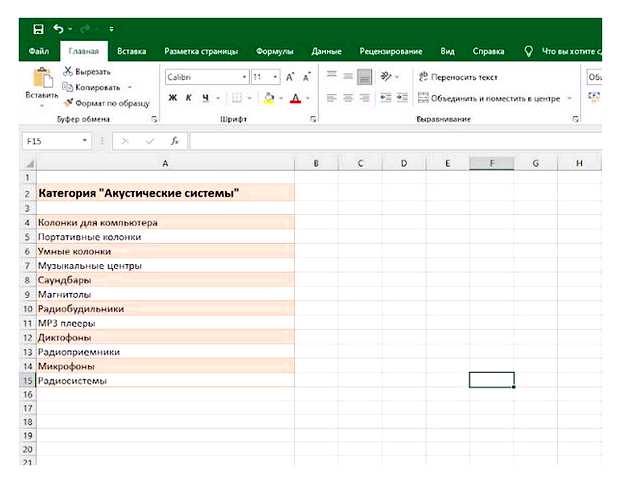Toggle italic formatting К
The image size is (620, 485).
[189, 98]
